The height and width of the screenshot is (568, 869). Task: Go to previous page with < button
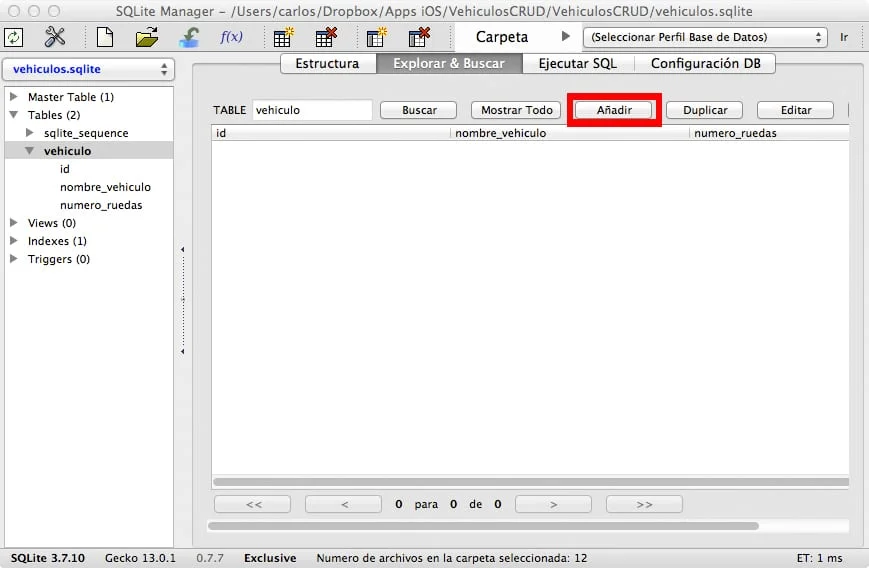pos(344,504)
